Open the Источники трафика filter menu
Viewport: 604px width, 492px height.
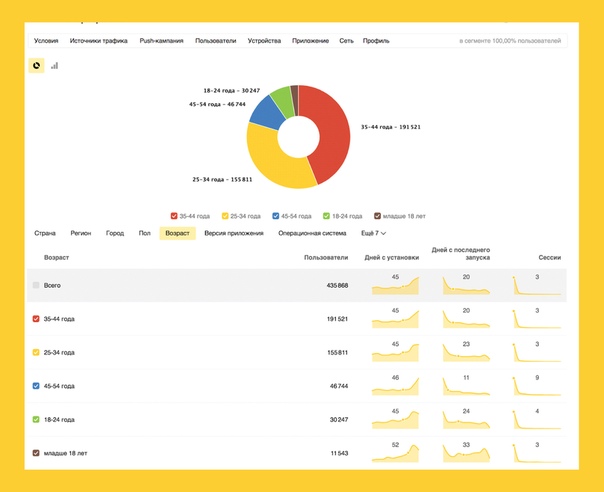(99, 41)
